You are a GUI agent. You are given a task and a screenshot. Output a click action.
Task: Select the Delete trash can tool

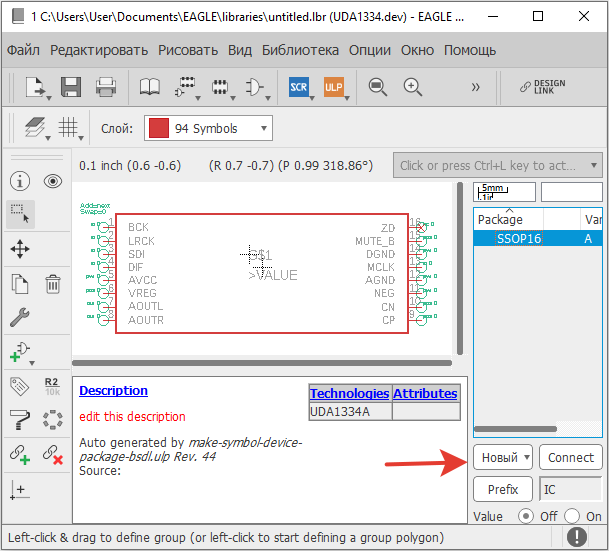coord(53,284)
